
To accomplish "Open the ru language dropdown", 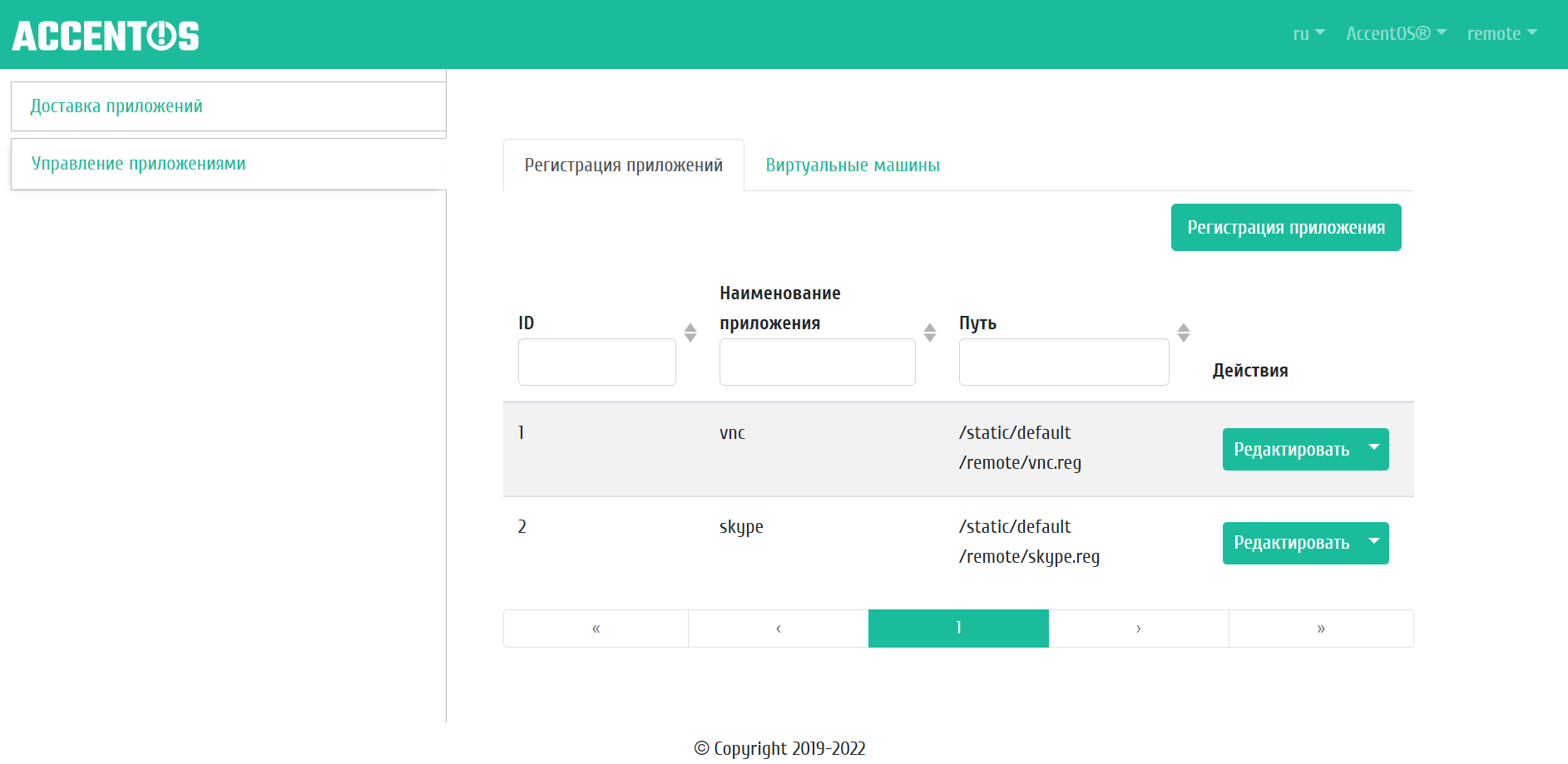I will [1308, 33].
